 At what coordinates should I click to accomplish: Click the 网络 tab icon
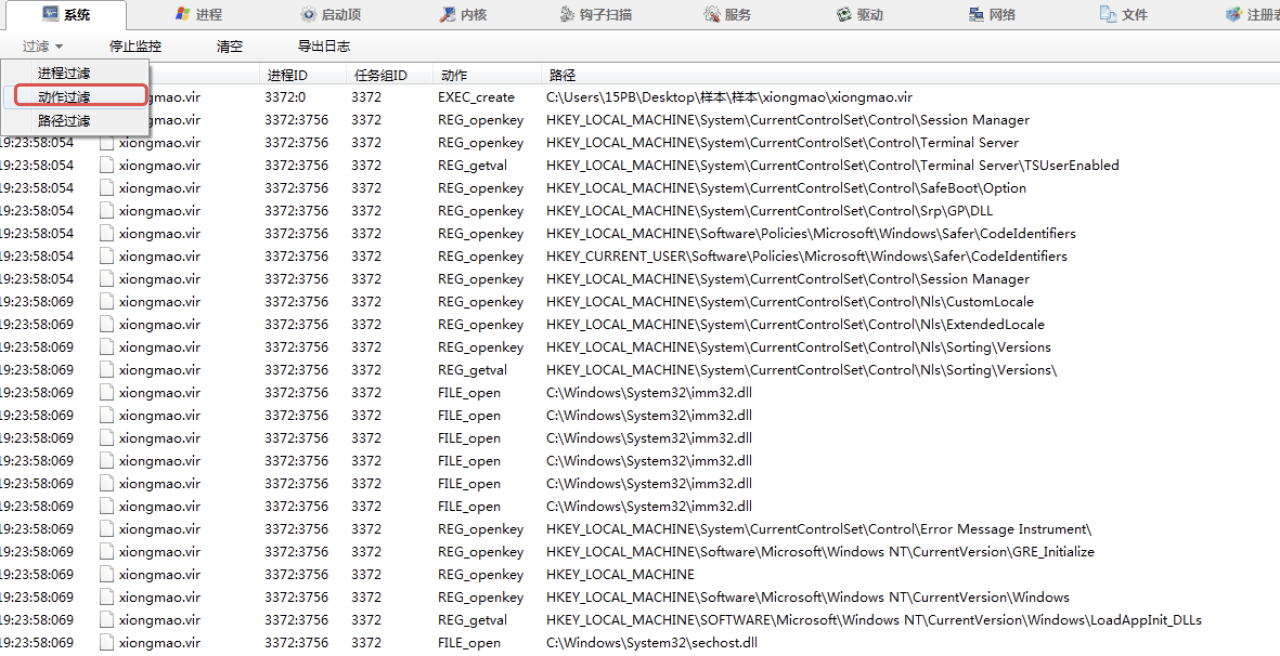[x=976, y=15]
